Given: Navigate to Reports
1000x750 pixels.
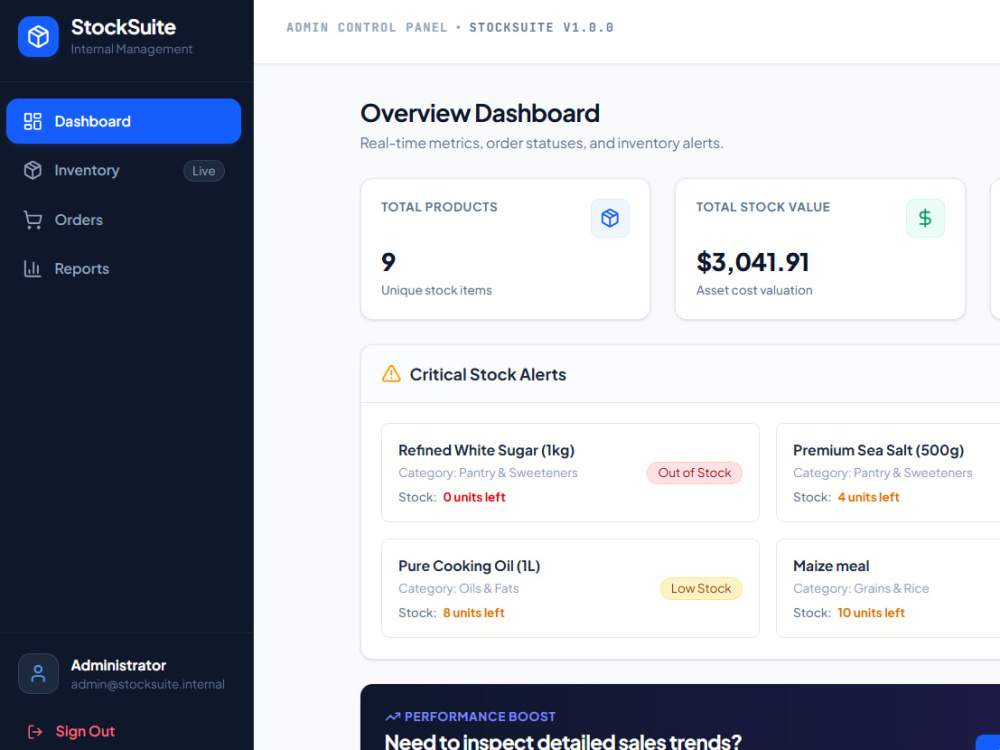Looking at the screenshot, I should 124,268.
